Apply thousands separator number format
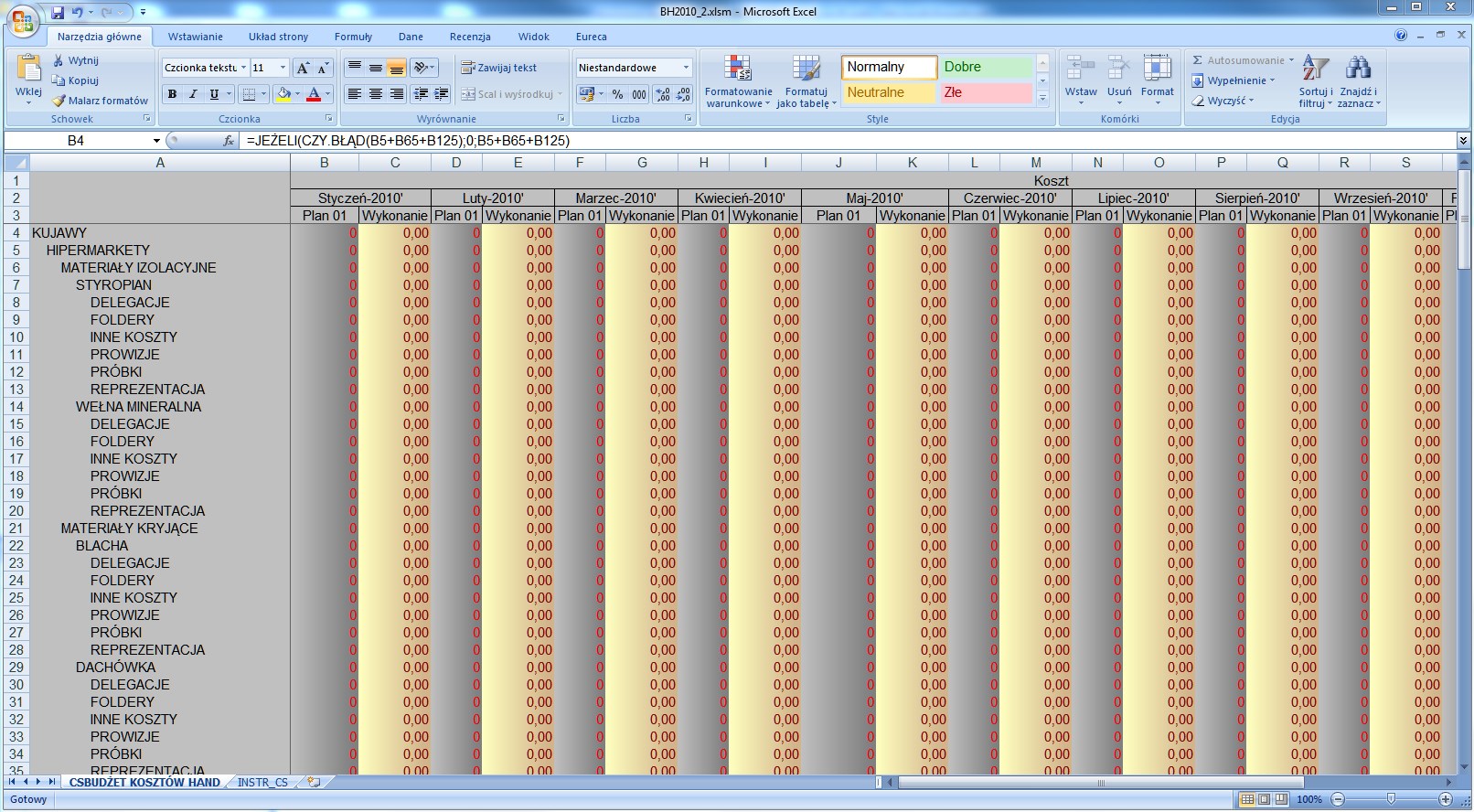This screenshot has width=1474, height=812. pyautogui.click(x=639, y=93)
